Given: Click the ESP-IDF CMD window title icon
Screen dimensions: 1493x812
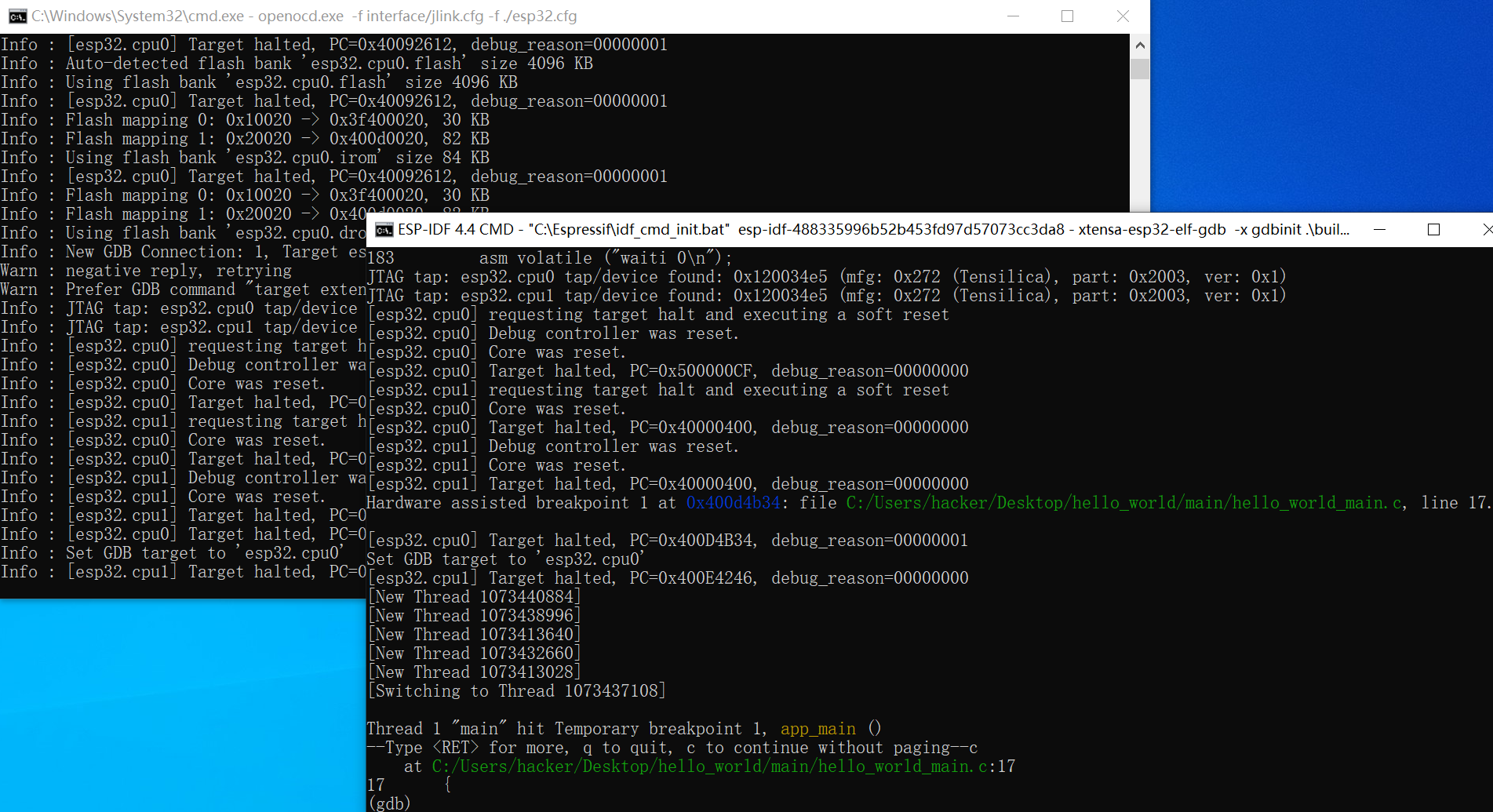Looking at the screenshot, I should pyautogui.click(x=384, y=230).
